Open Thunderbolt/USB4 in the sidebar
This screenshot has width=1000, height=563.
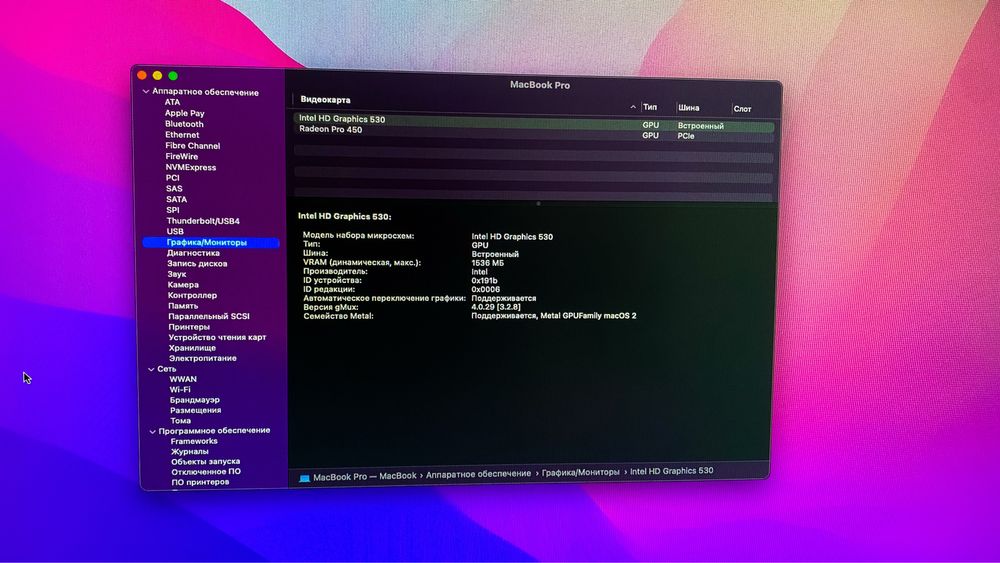pyautogui.click(x=203, y=221)
